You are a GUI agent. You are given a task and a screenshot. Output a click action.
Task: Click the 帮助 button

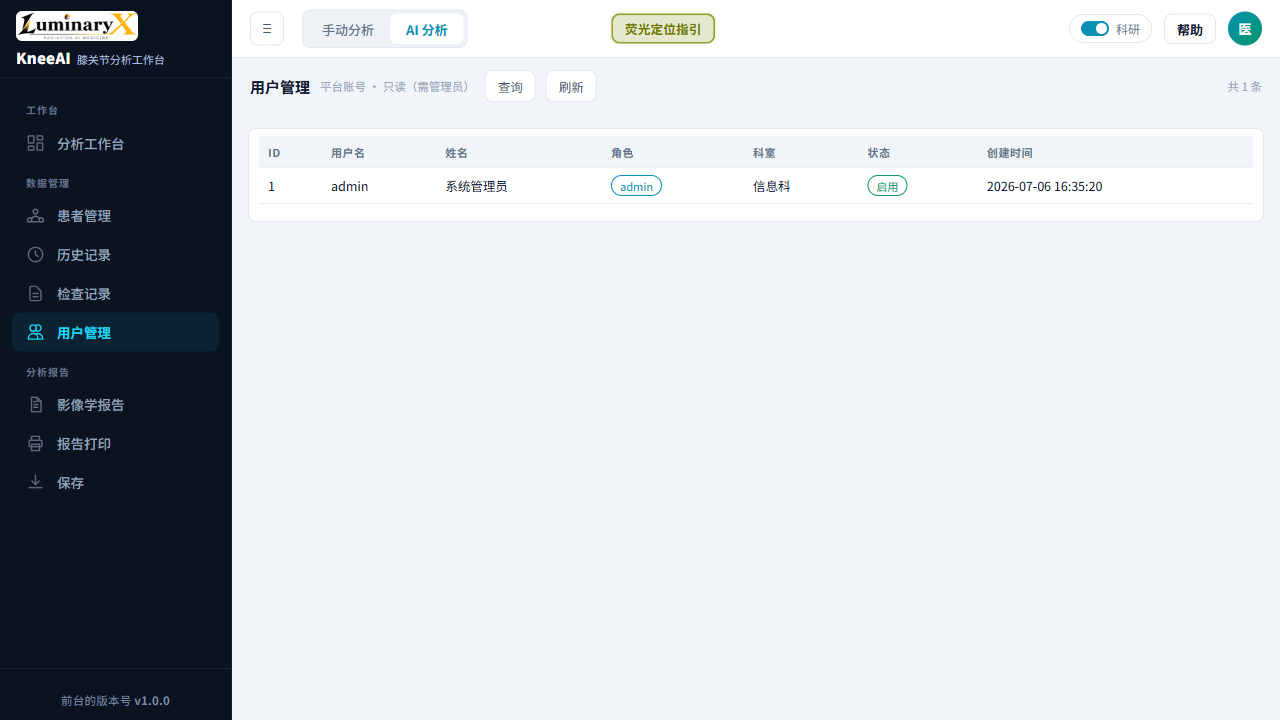point(1190,30)
